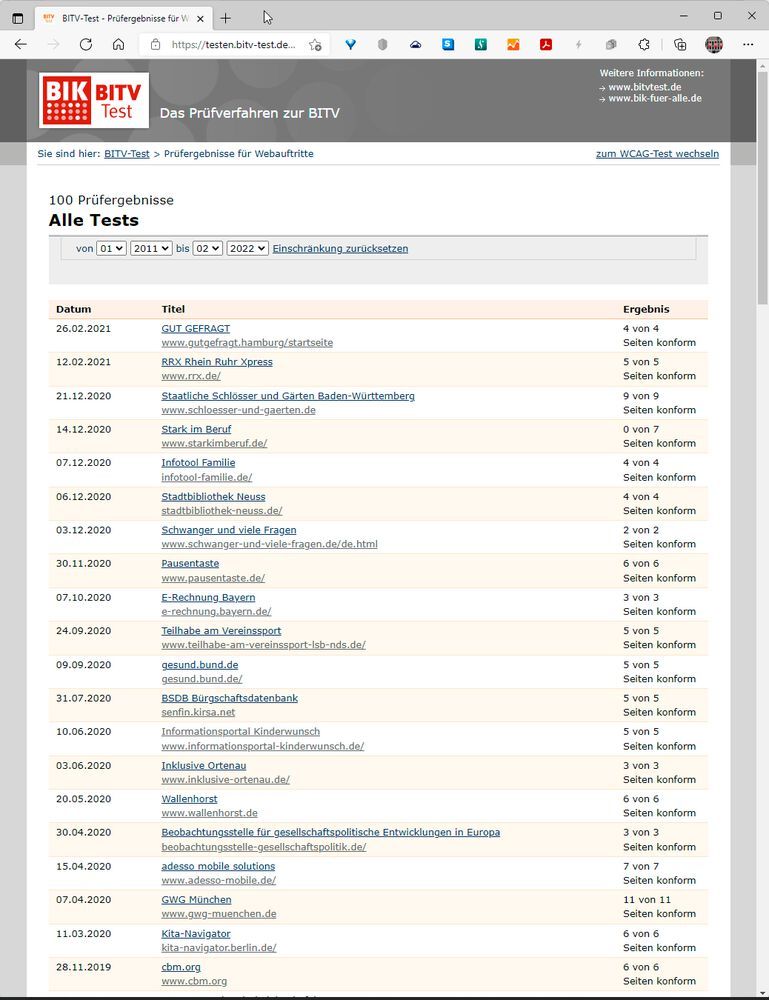Open Collections toolbar icon
The height and width of the screenshot is (1000, 769).
(x=680, y=44)
